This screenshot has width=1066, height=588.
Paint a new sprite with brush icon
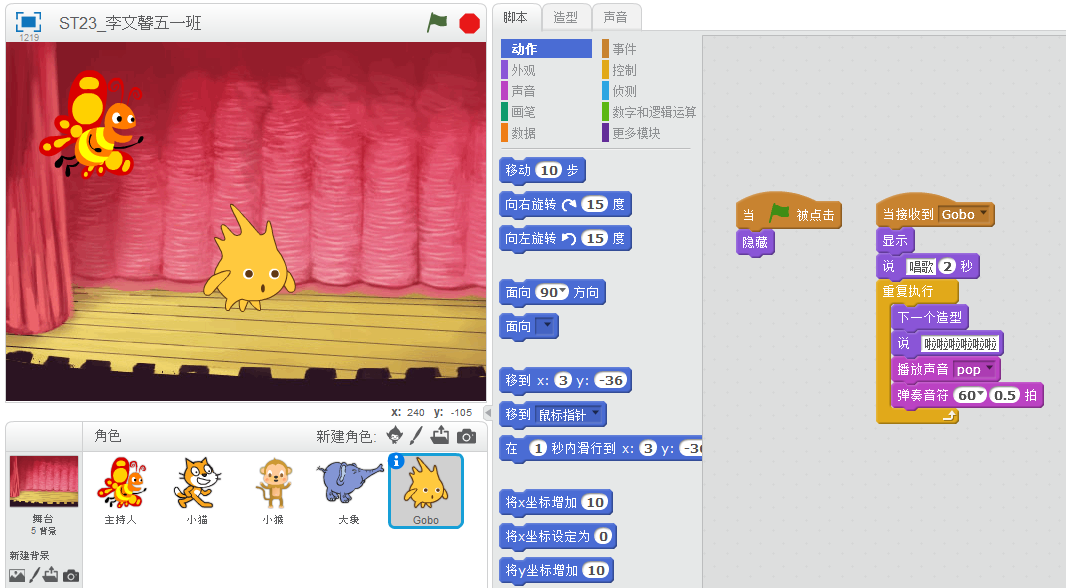click(x=416, y=435)
